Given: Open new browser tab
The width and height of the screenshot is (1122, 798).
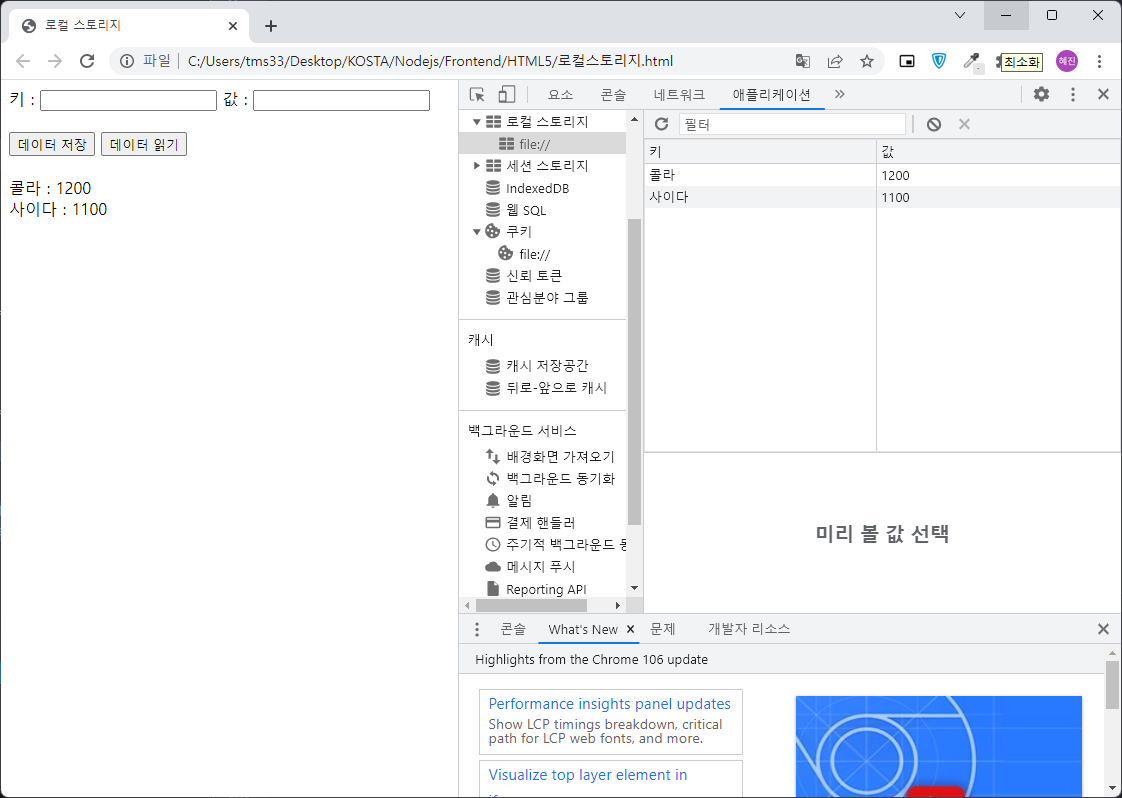Looking at the screenshot, I should click(270, 26).
